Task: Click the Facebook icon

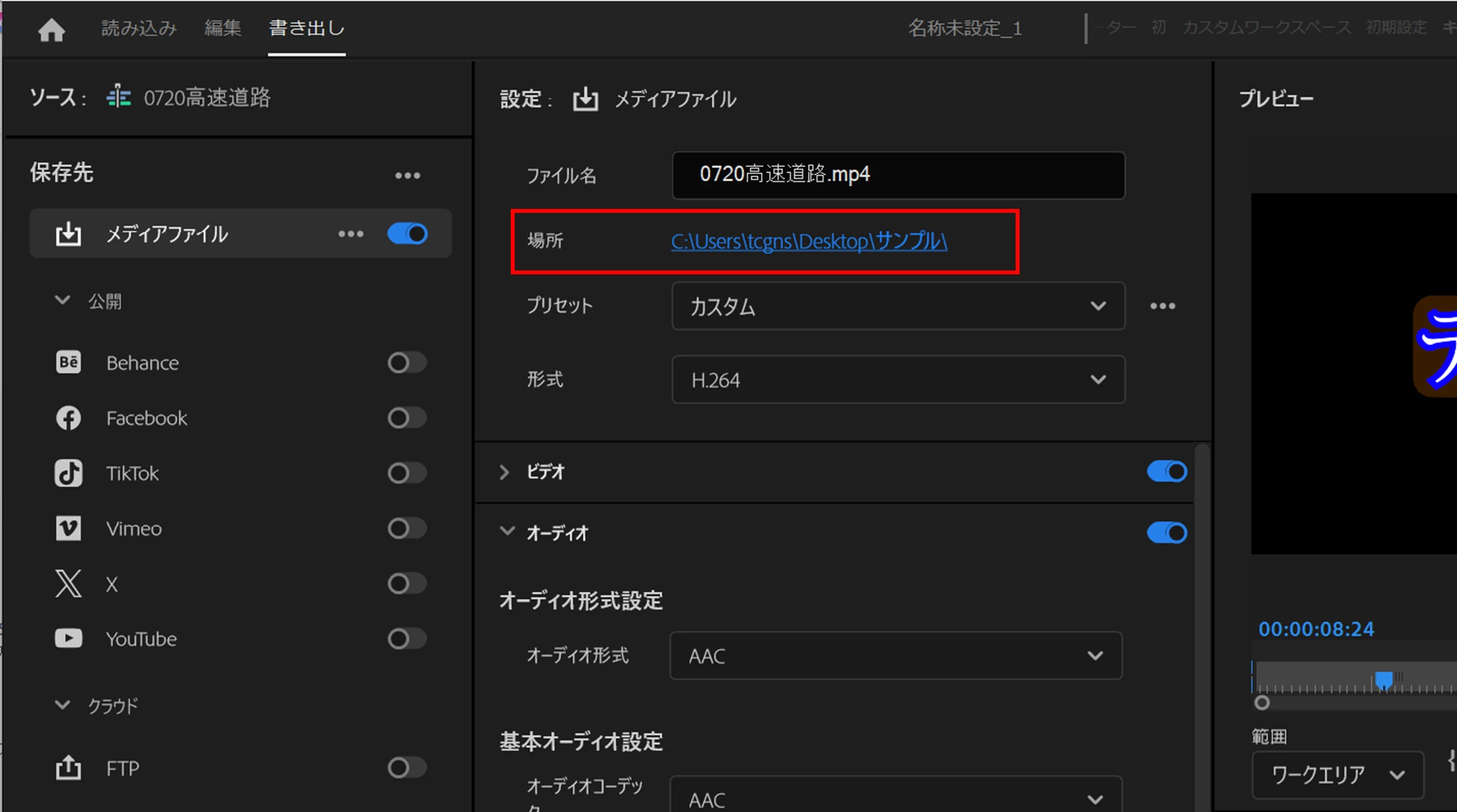Action: [x=68, y=418]
